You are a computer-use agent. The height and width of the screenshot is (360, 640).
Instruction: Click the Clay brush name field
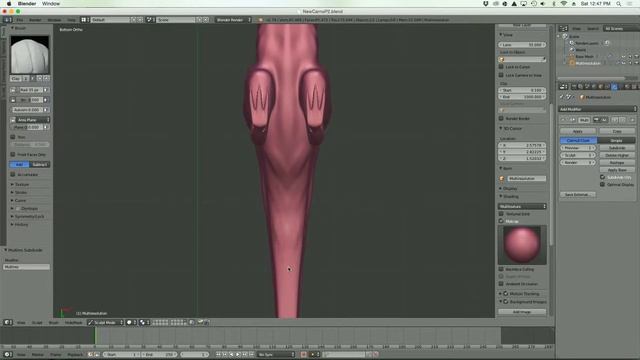(x=16, y=78)
